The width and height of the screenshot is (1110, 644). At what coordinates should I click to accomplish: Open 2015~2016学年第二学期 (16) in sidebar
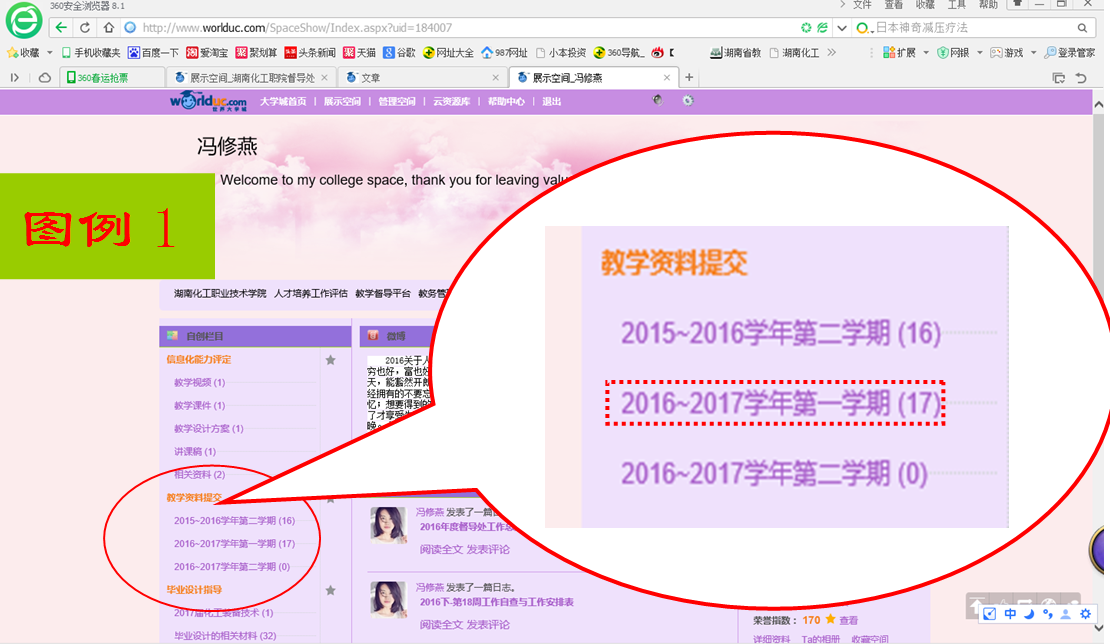[x=234, y=520]
